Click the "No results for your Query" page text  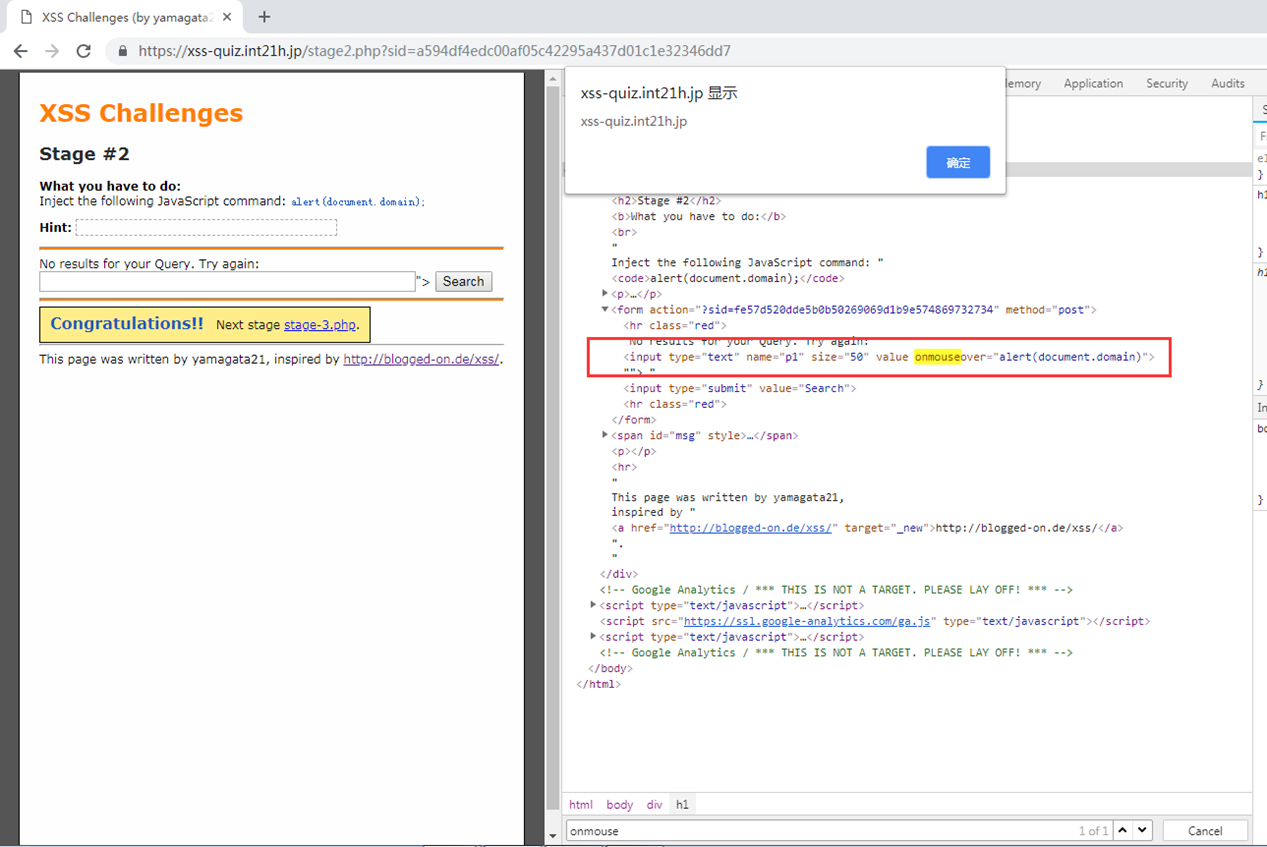pos(149,264)
